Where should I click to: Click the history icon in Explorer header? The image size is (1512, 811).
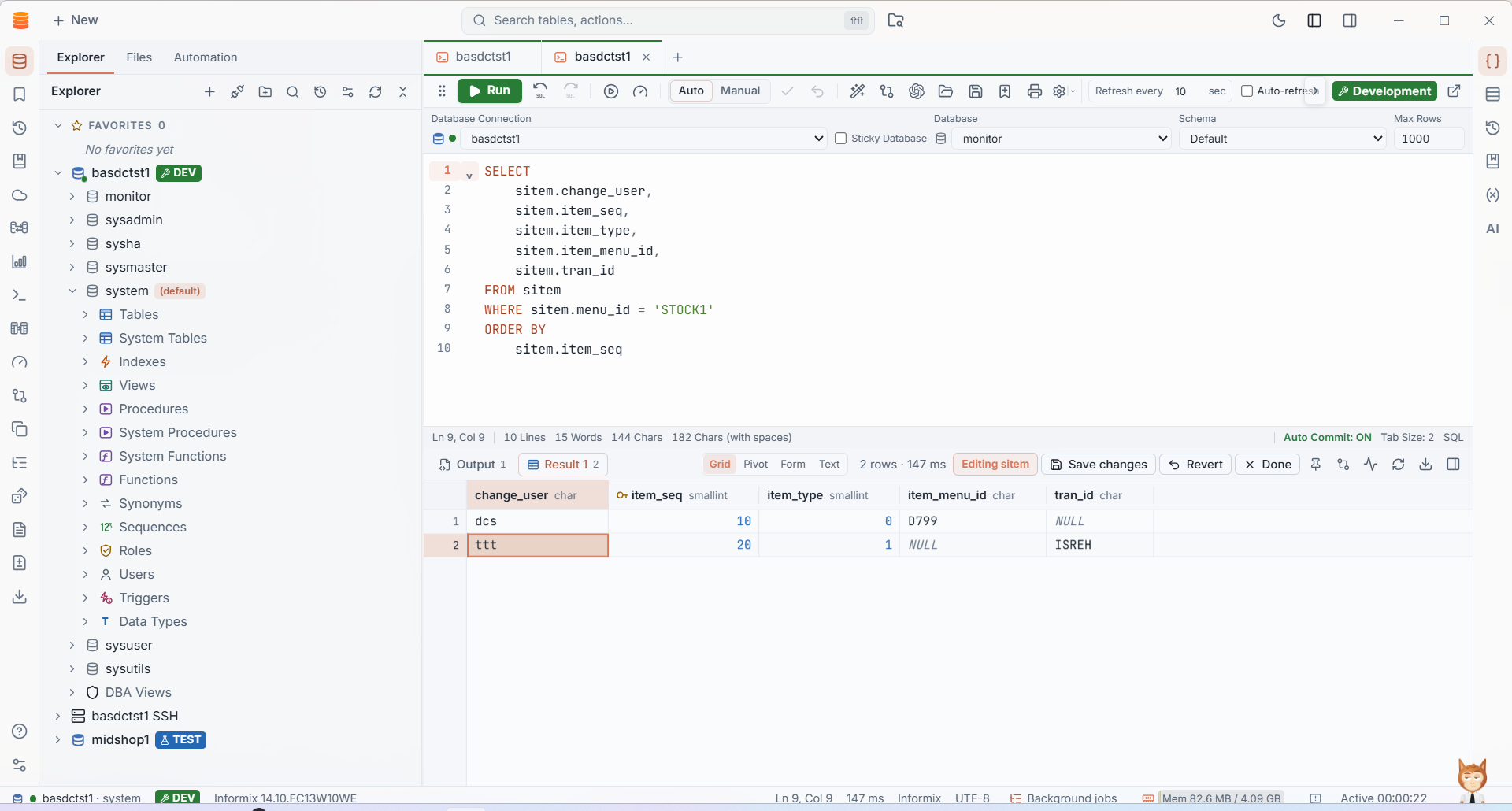tap(321, 92)
